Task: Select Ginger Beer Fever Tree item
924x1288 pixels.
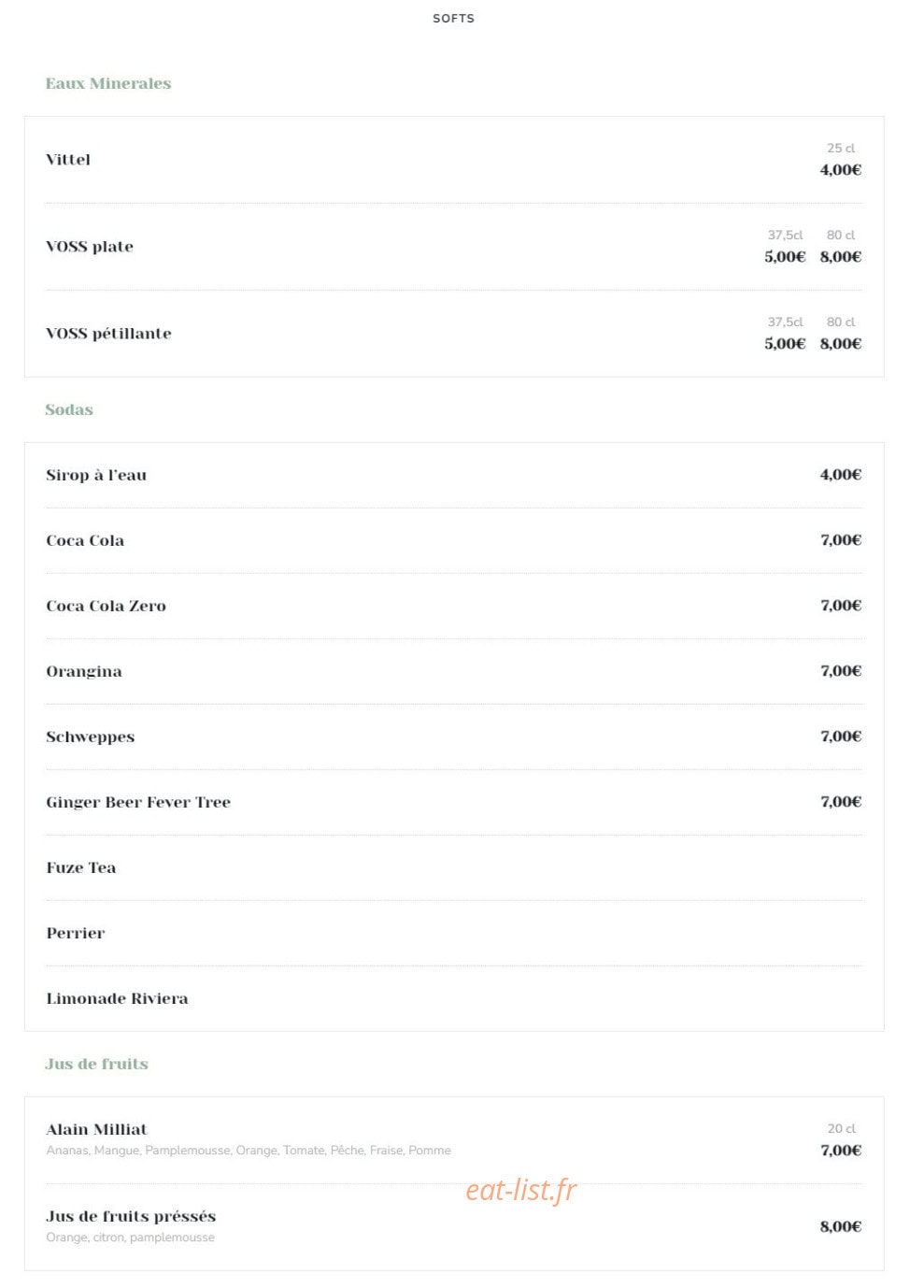Action: [138, 802]
